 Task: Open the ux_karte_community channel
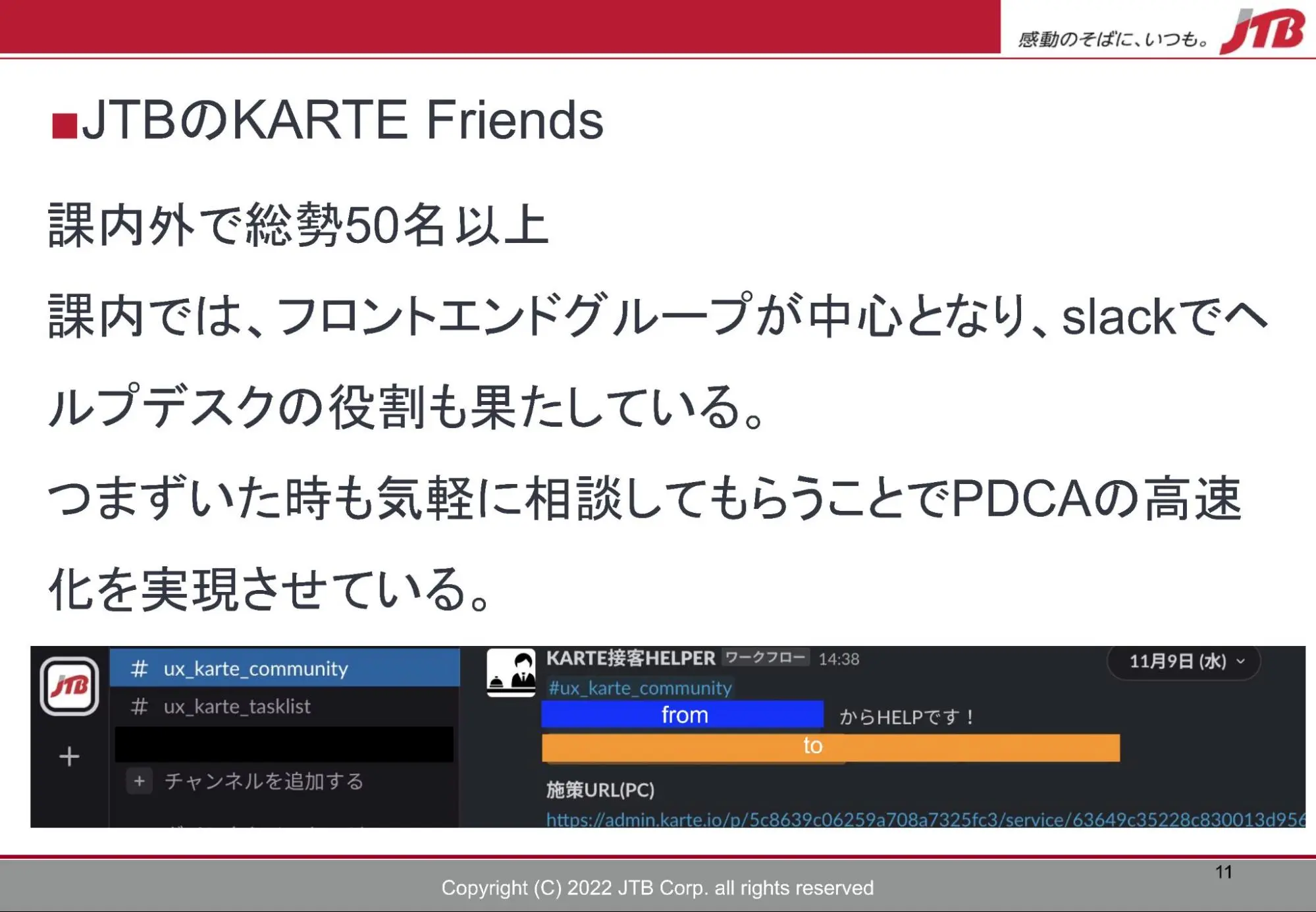point(284,668)
